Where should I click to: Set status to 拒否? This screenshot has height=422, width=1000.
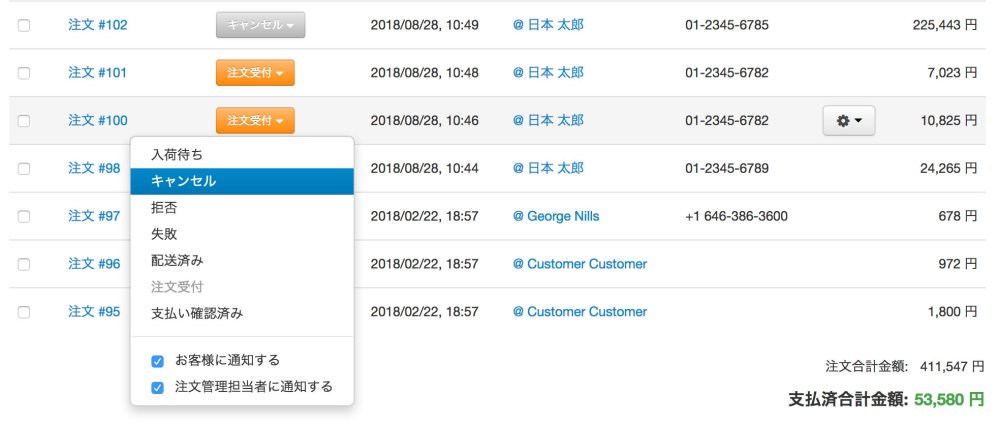click(x=164, y=208)
